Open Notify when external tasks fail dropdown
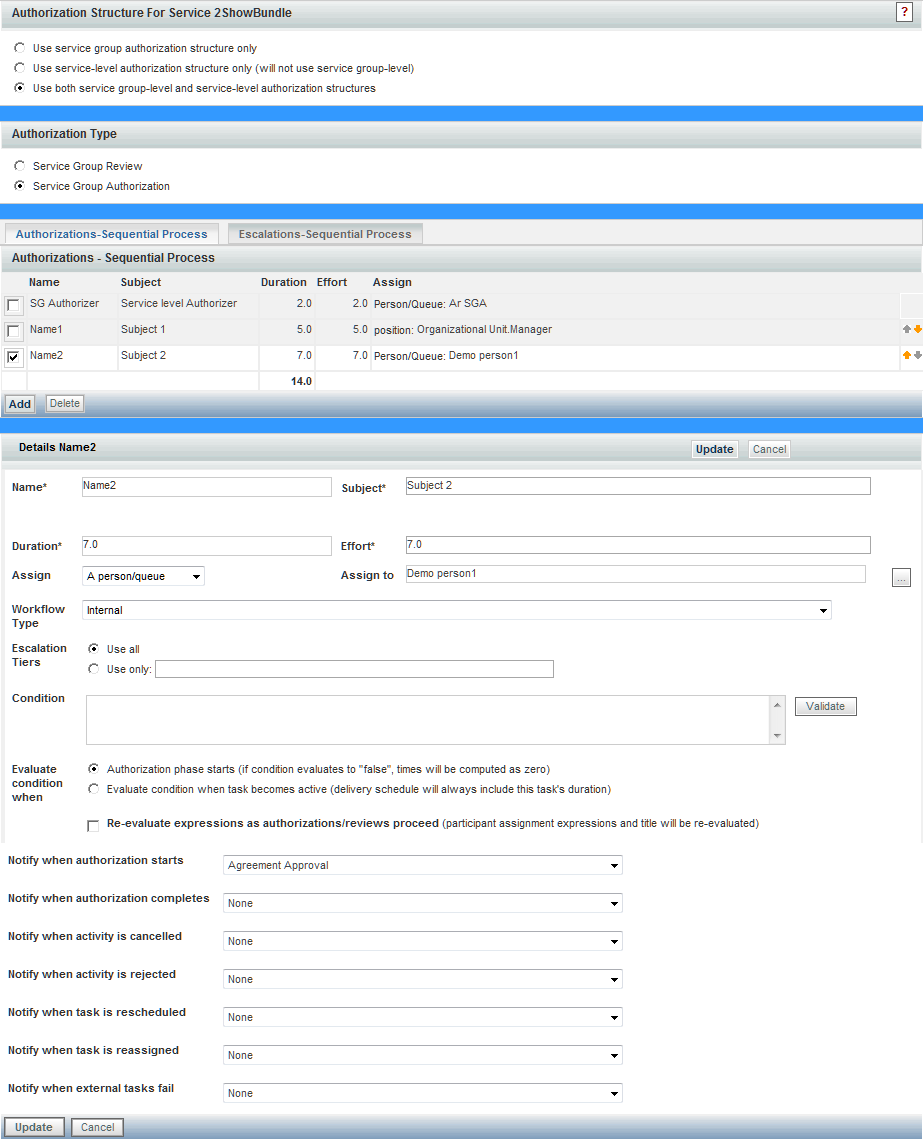Image resolution: width=923 pixels, height=1139 pixels. [423, 1093]
